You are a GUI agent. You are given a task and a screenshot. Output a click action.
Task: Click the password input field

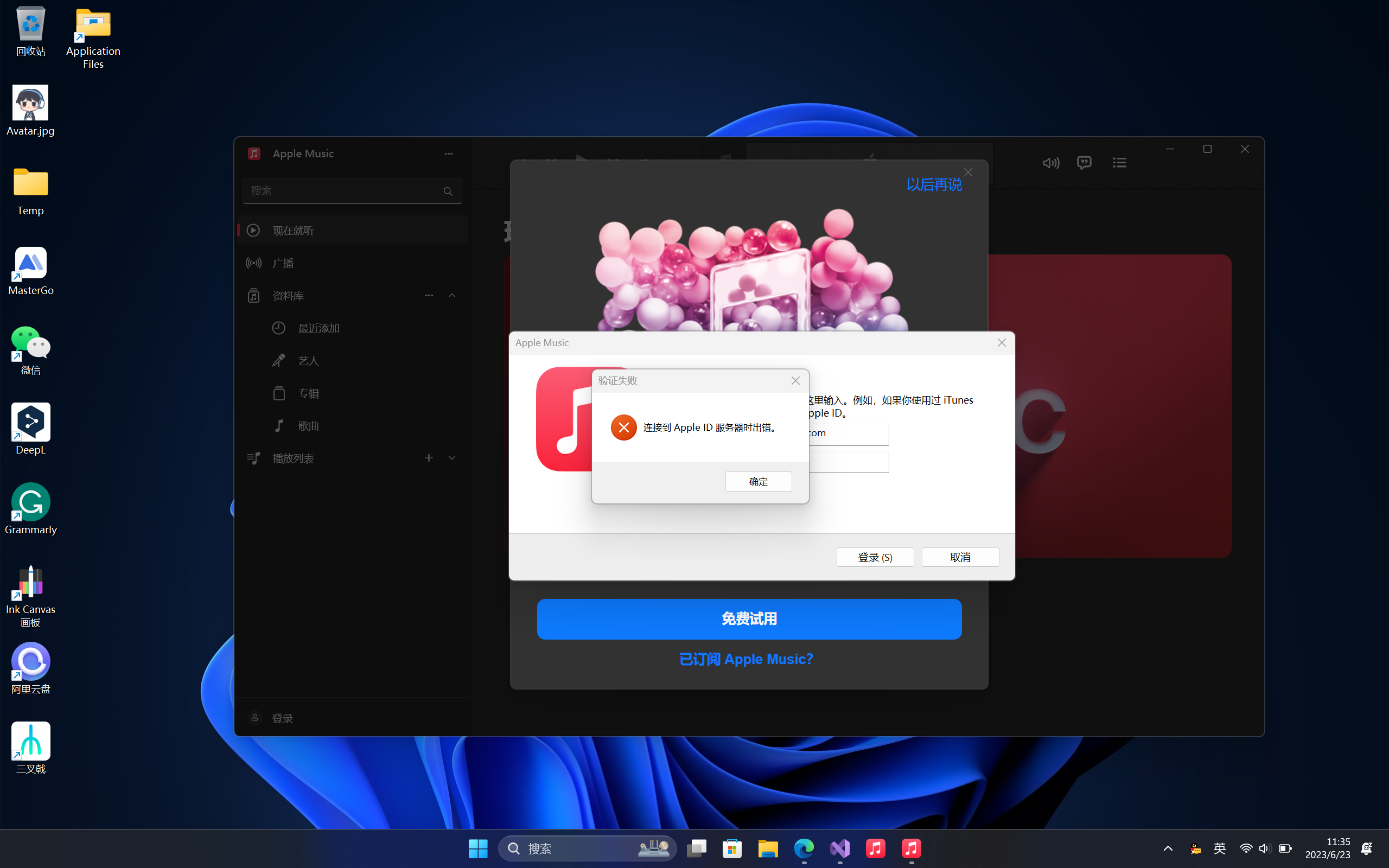849,462
